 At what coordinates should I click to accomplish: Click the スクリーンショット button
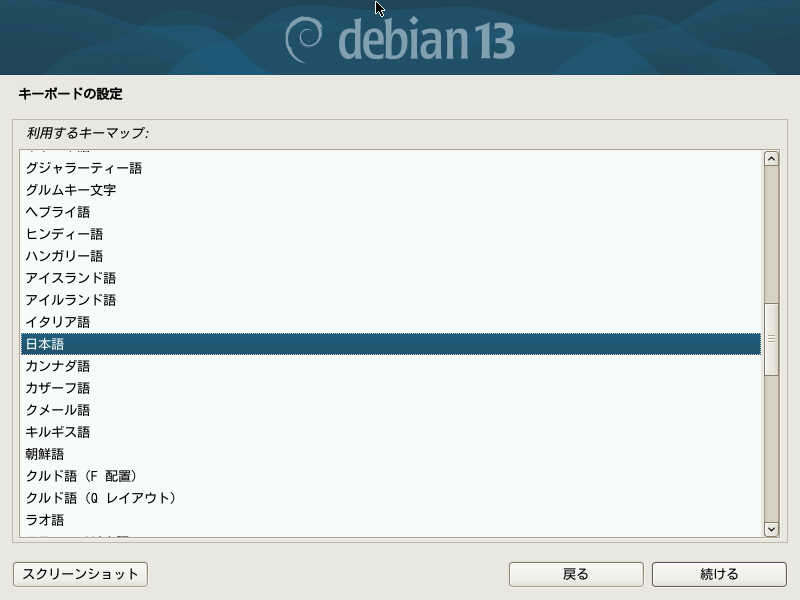81,574
